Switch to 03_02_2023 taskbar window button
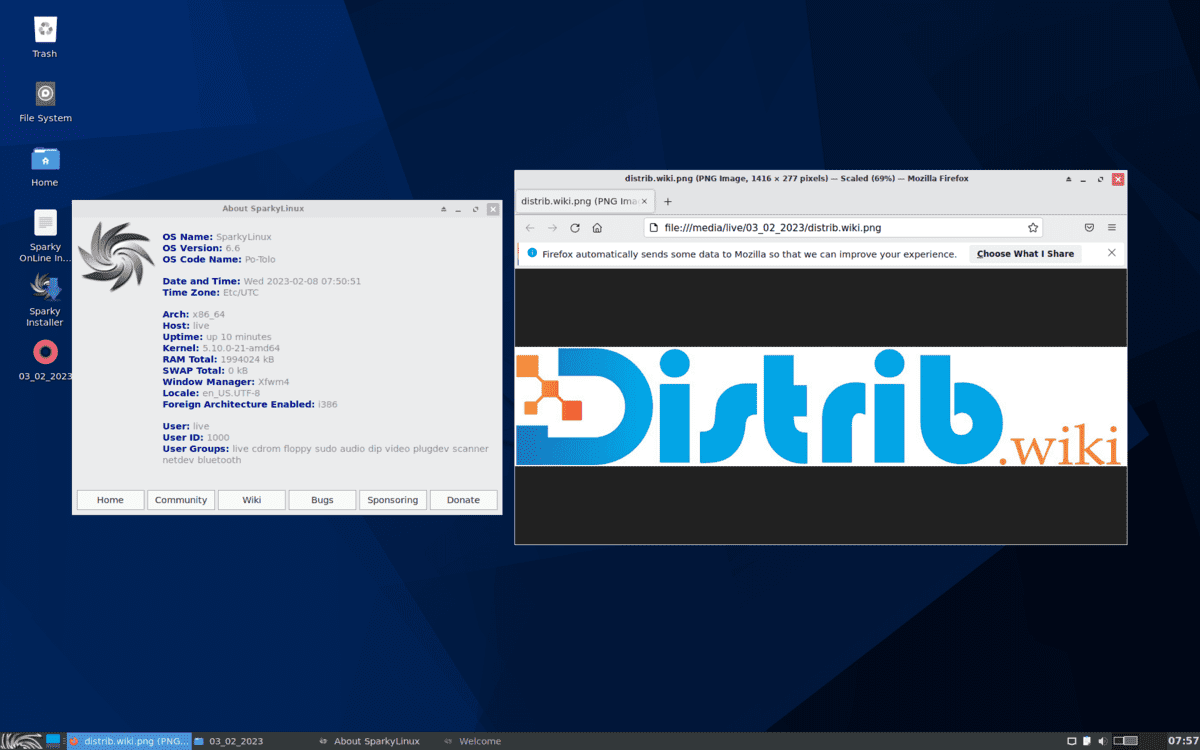This screenshot has height=750, width=1200. 253,741
